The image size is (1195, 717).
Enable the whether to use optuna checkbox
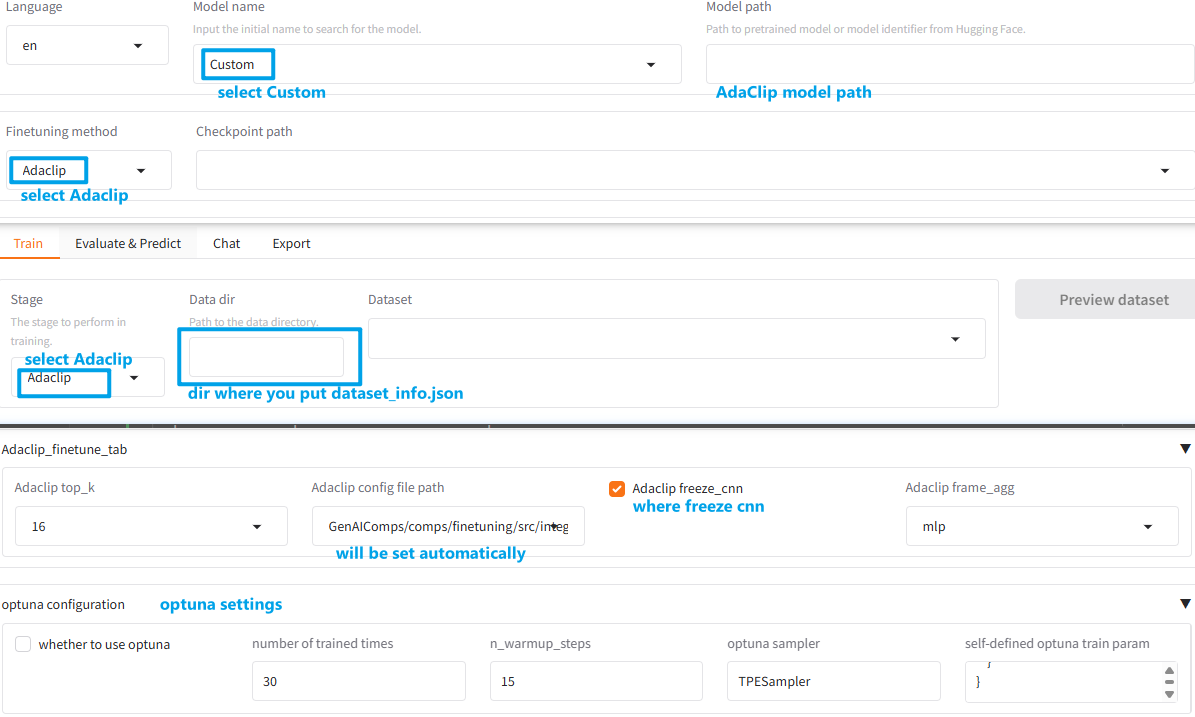(23, 645)
